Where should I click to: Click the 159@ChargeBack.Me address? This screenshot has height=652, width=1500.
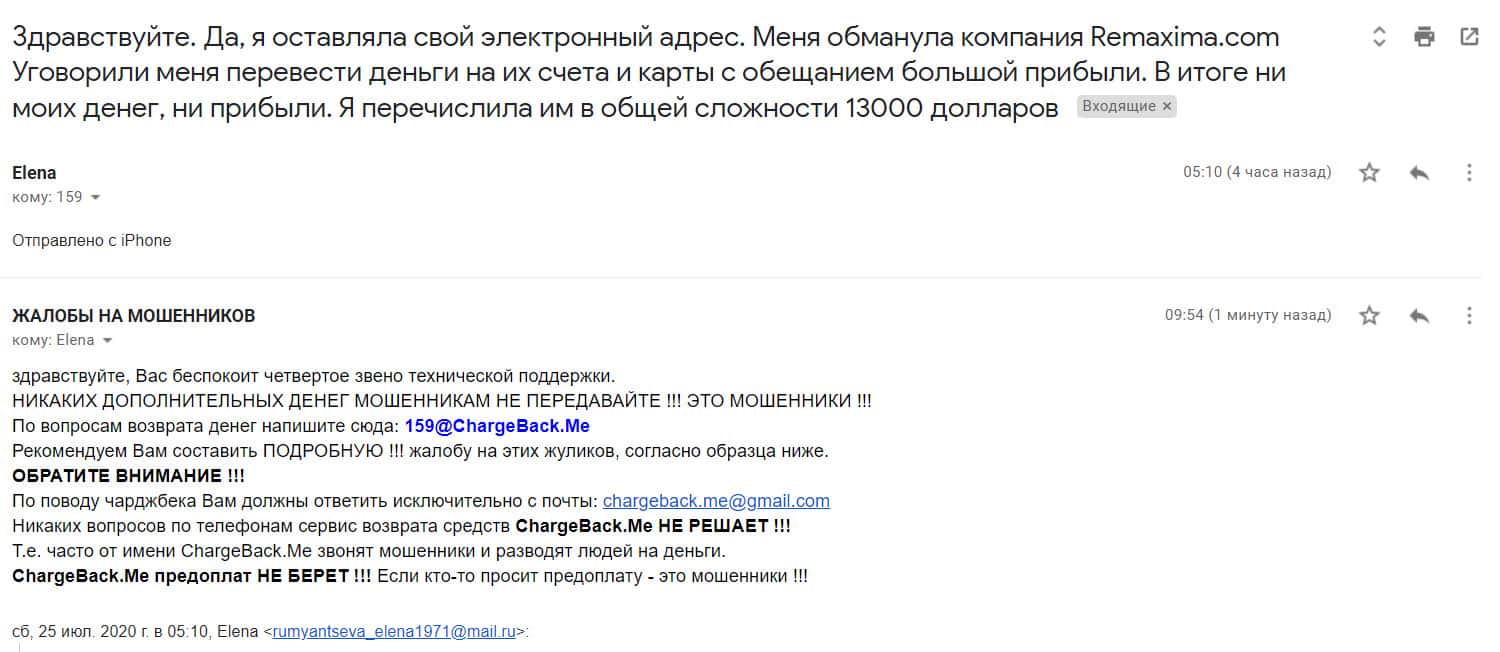(x=497, y=426)
